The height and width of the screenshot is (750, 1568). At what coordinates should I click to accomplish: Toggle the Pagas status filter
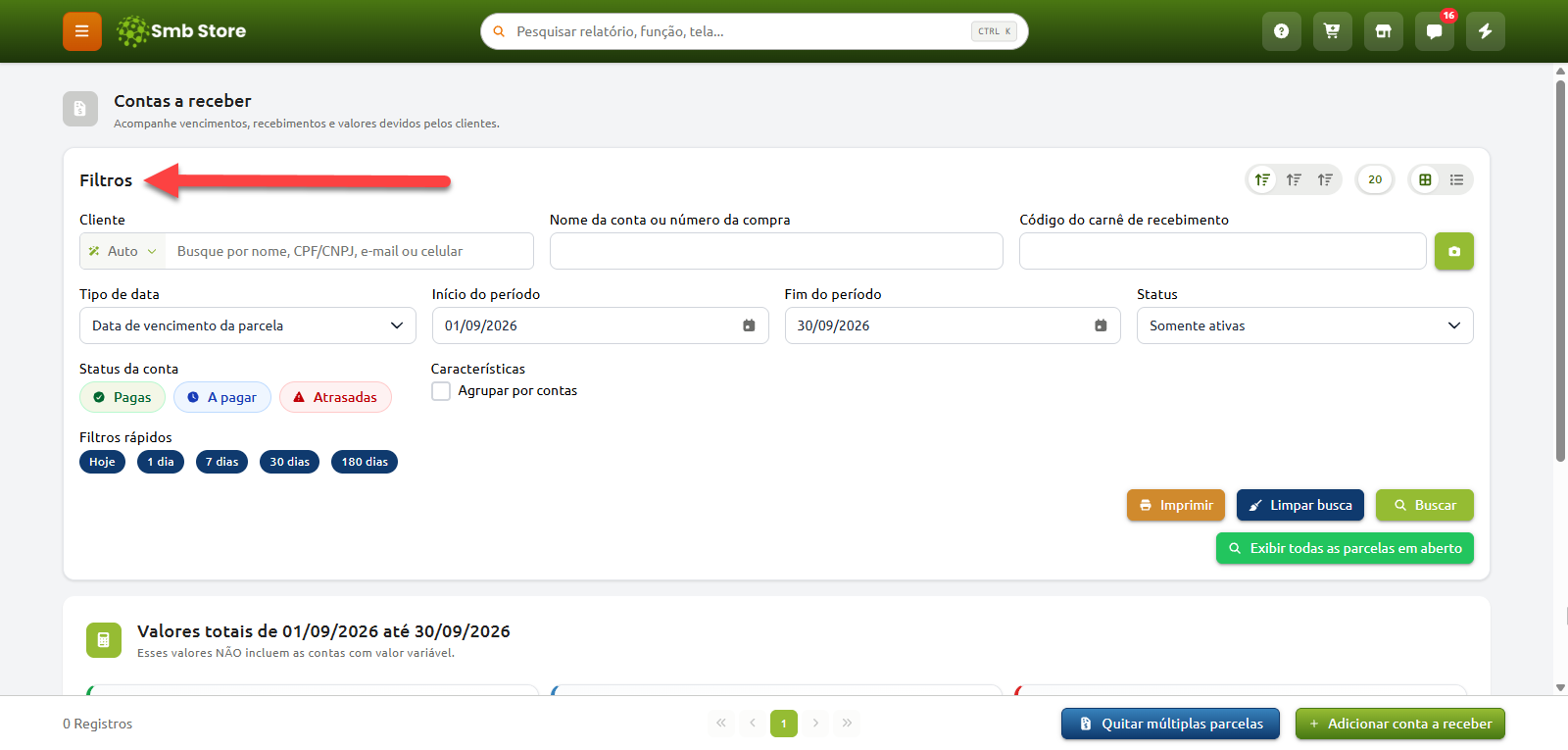point(122,397)
